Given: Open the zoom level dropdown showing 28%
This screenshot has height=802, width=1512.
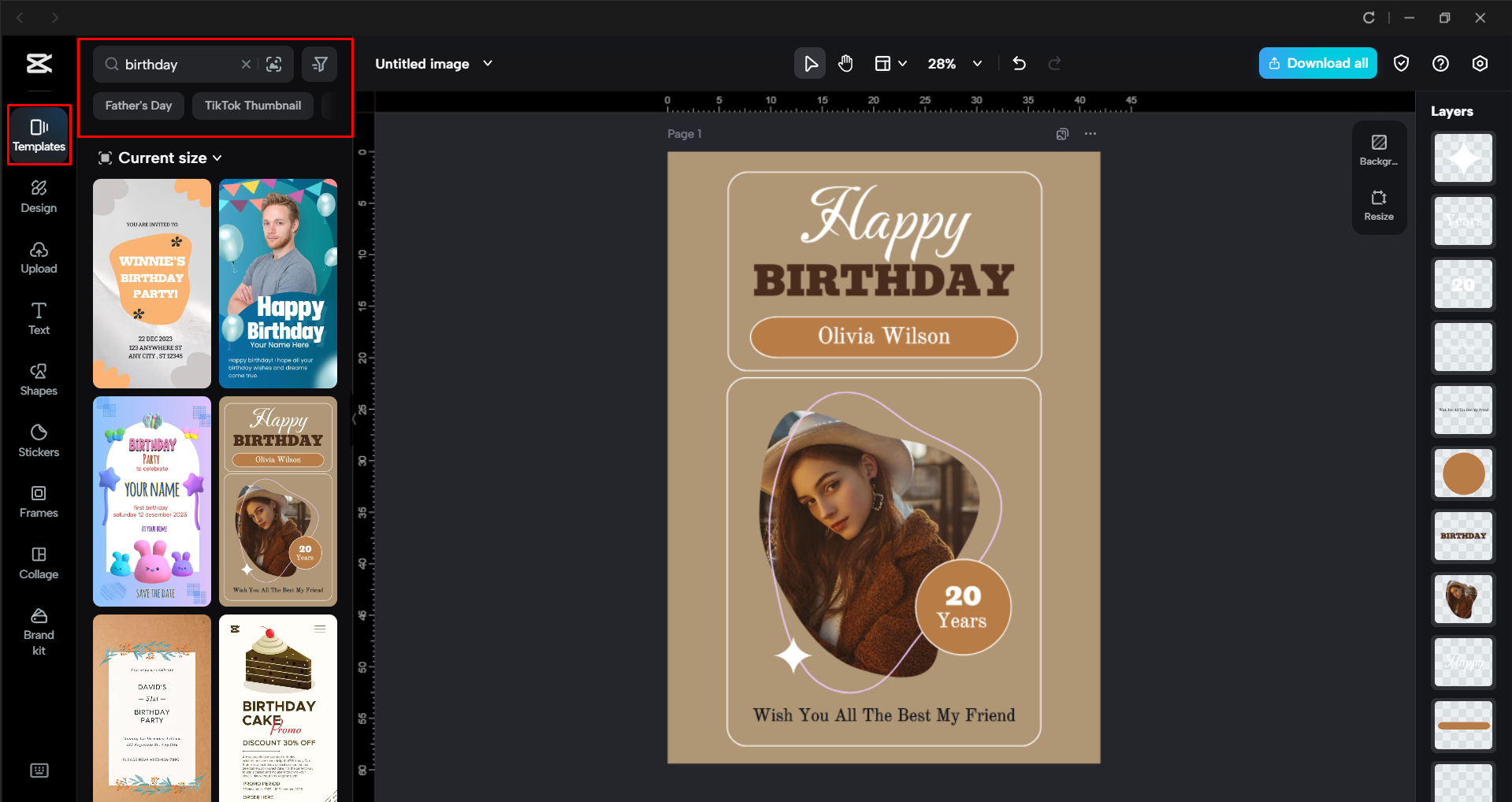Looking at the screenshot, I should click(954, 64).
